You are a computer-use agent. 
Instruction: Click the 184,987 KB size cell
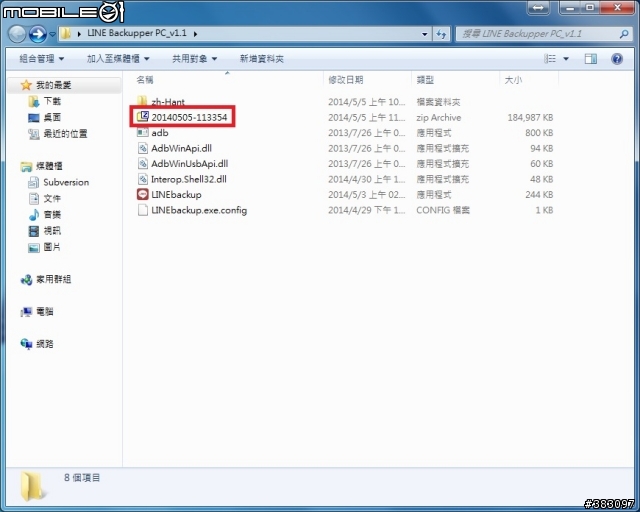tap(530, 118)
